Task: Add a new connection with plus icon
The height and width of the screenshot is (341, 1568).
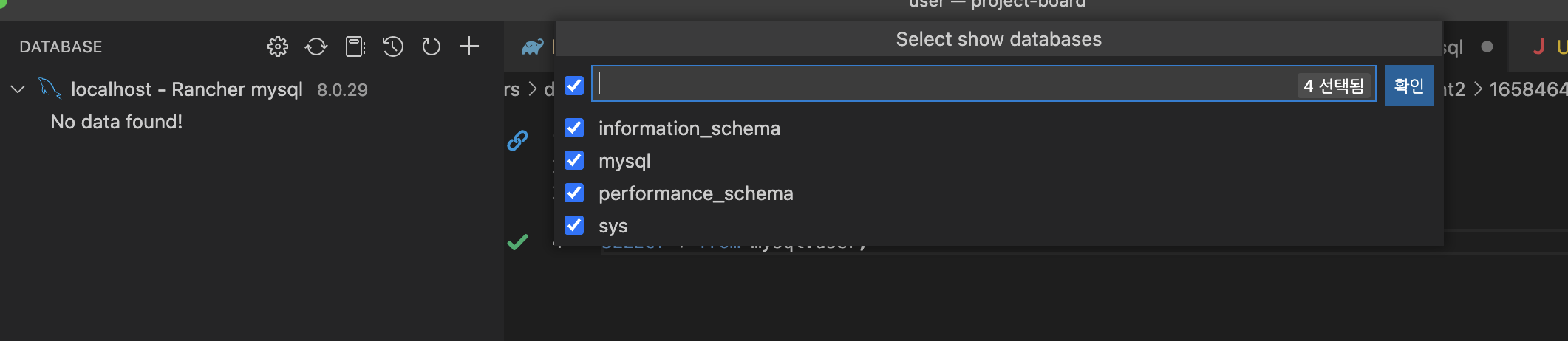Action: tap(469, 47)
